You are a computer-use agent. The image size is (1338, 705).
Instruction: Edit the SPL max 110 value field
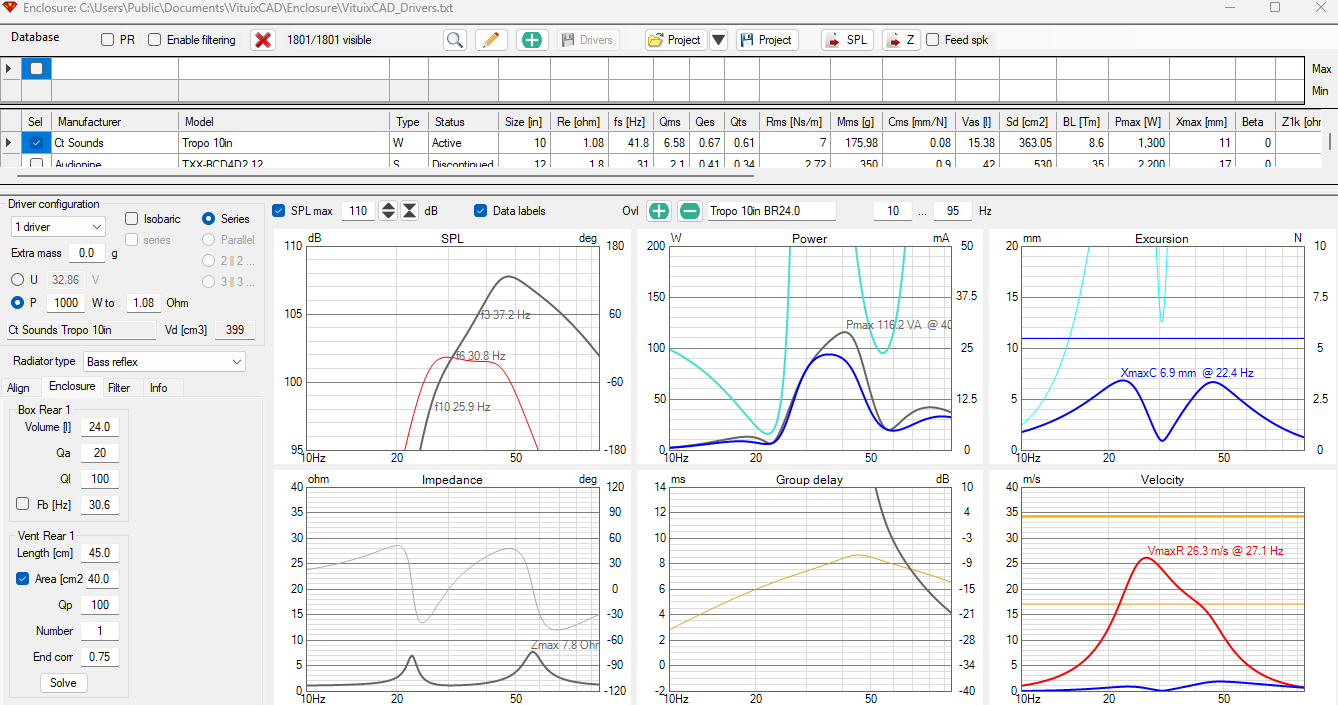[358, 211]
